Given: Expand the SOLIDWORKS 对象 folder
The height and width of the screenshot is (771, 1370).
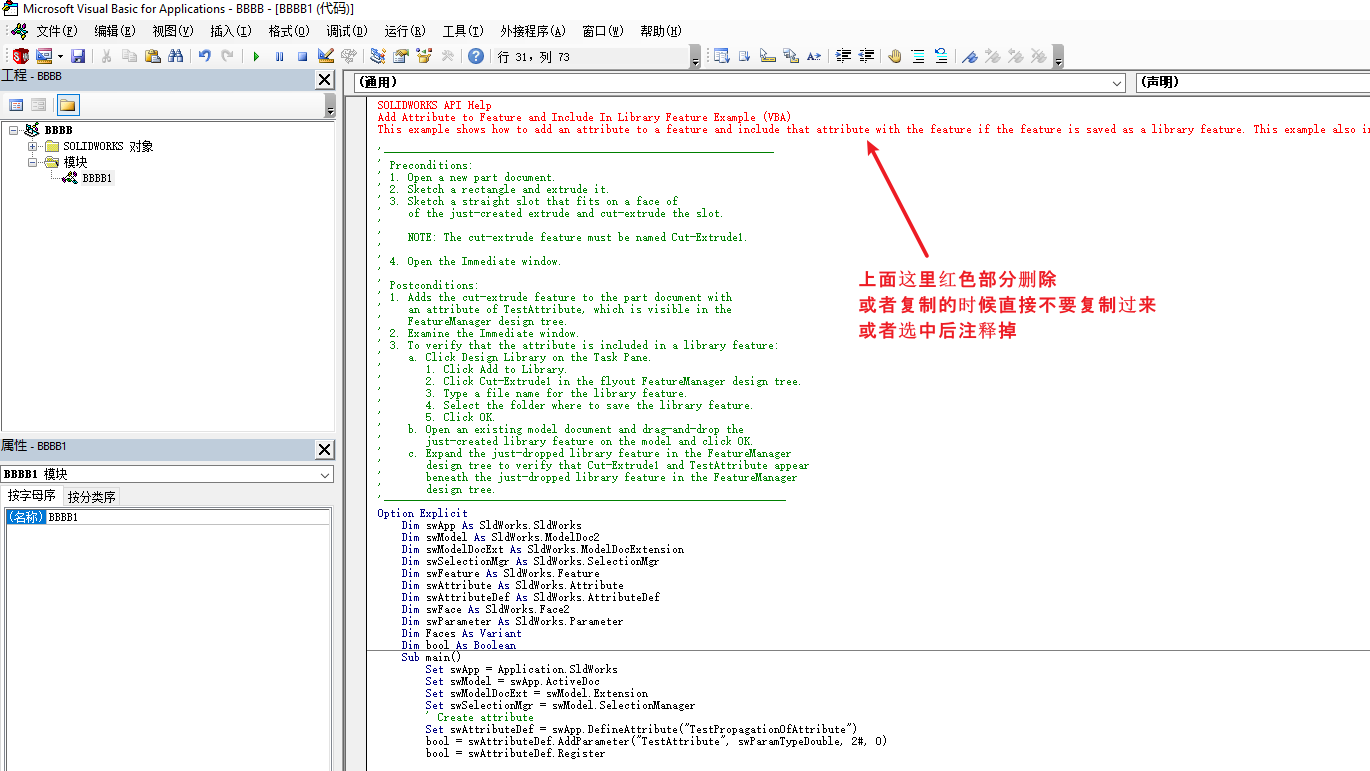Looking at the screenshot, I should 33,146.
